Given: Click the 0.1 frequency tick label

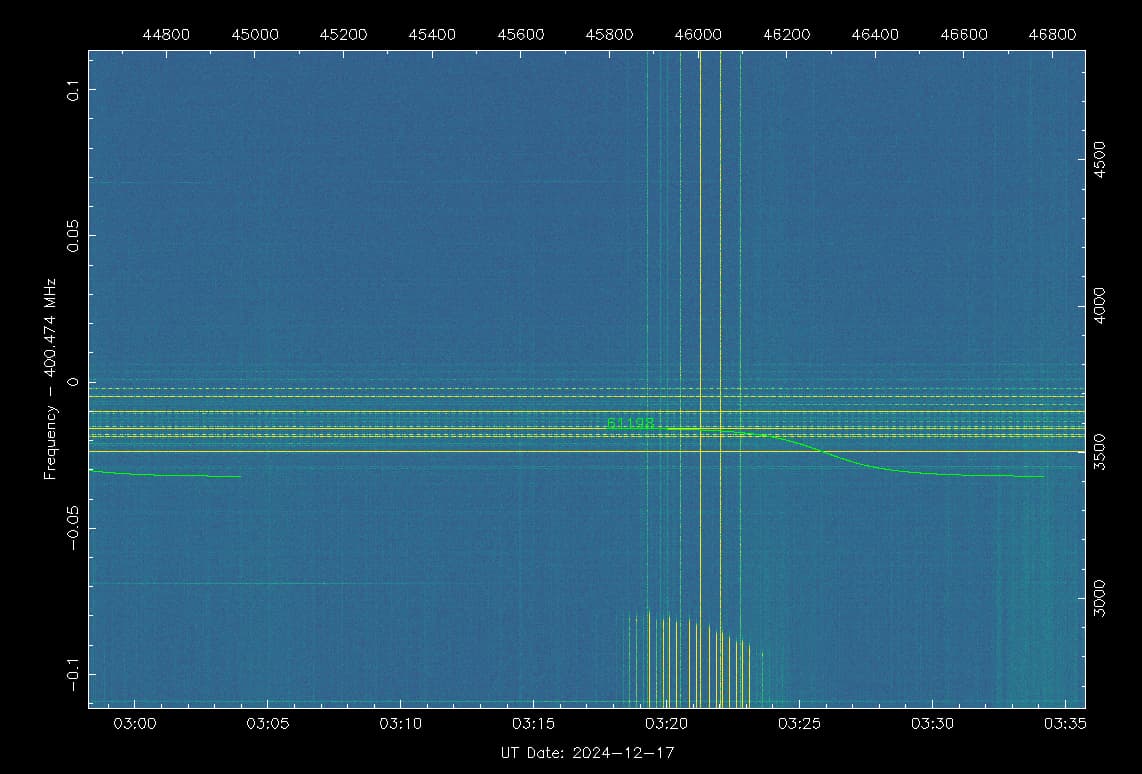Looking at the screenshot, I should 73,90.
